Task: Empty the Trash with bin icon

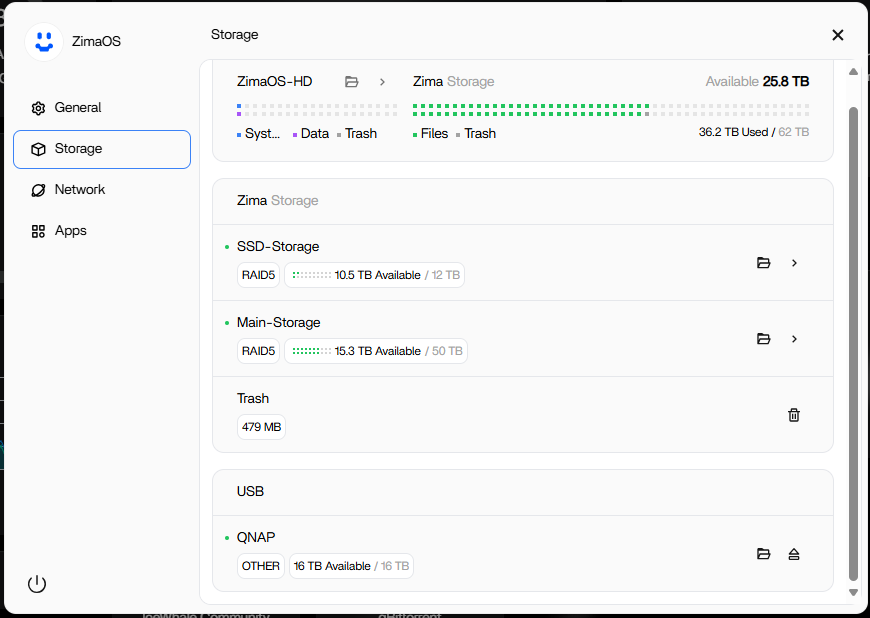Action: [x=794, y=415]
